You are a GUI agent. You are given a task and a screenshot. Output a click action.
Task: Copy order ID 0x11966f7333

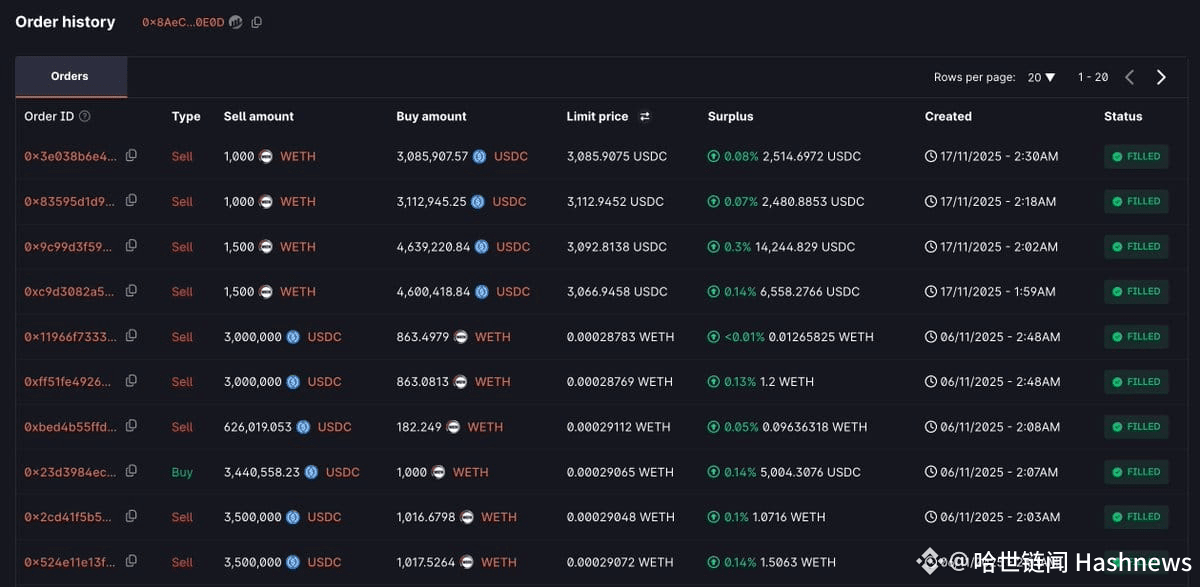coord(131,336)
